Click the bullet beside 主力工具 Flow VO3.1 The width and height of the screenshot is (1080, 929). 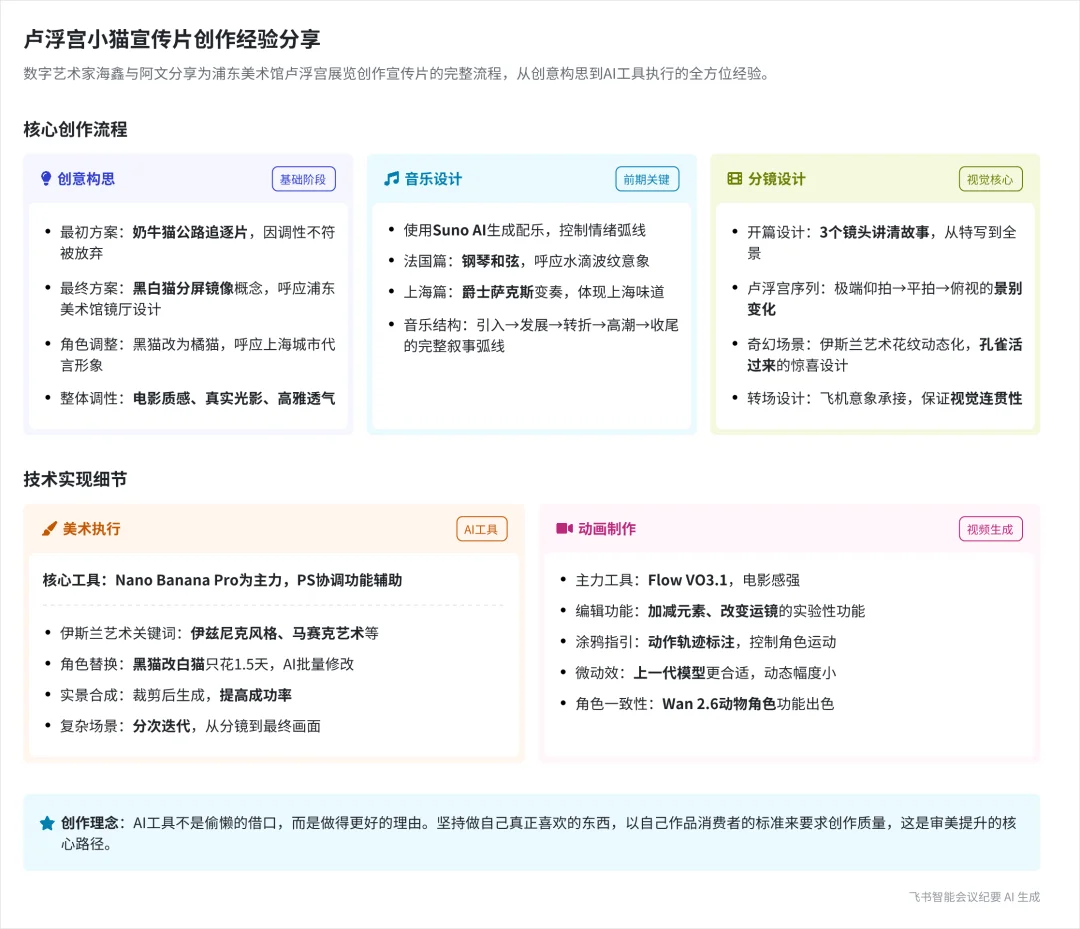566,579
